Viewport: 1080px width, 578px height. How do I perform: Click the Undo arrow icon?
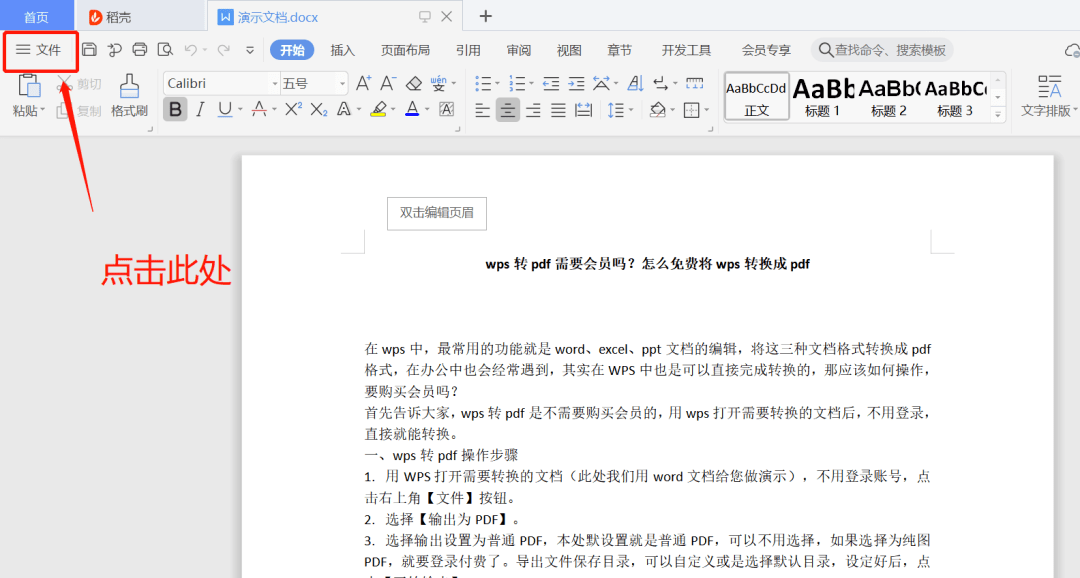point(191,50)
